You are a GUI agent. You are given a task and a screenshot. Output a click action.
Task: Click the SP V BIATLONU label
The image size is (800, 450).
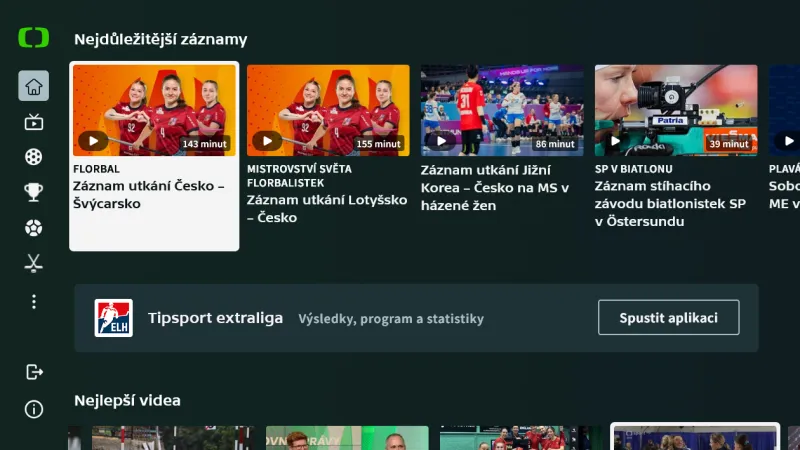pyautogui.click(x=633, y=169)
